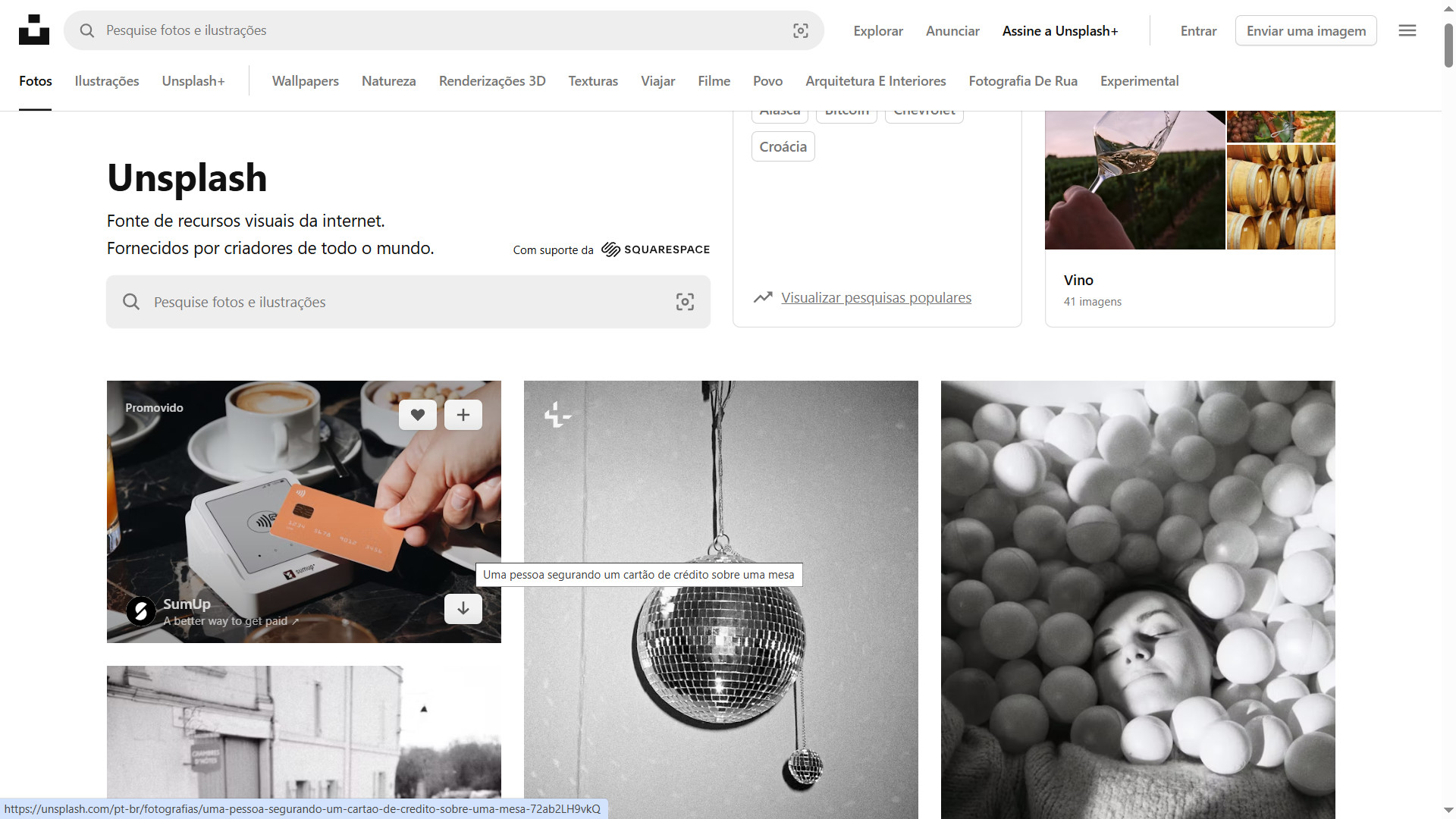Screen dimensions: 1456x819
Task: Open the Texturas category
Action: [x=593, y=81]
